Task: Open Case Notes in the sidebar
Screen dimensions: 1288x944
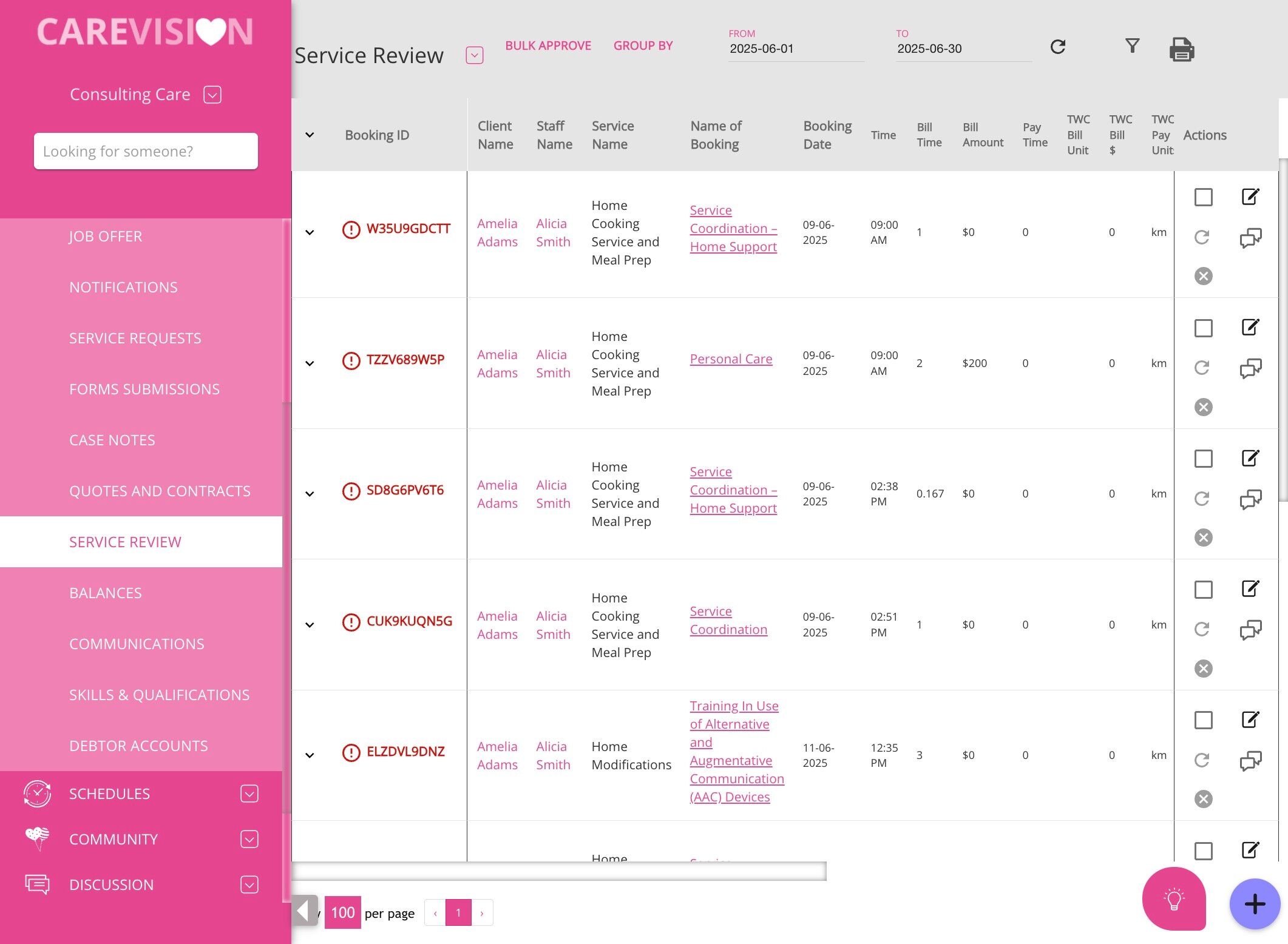Action: point(112,440)
